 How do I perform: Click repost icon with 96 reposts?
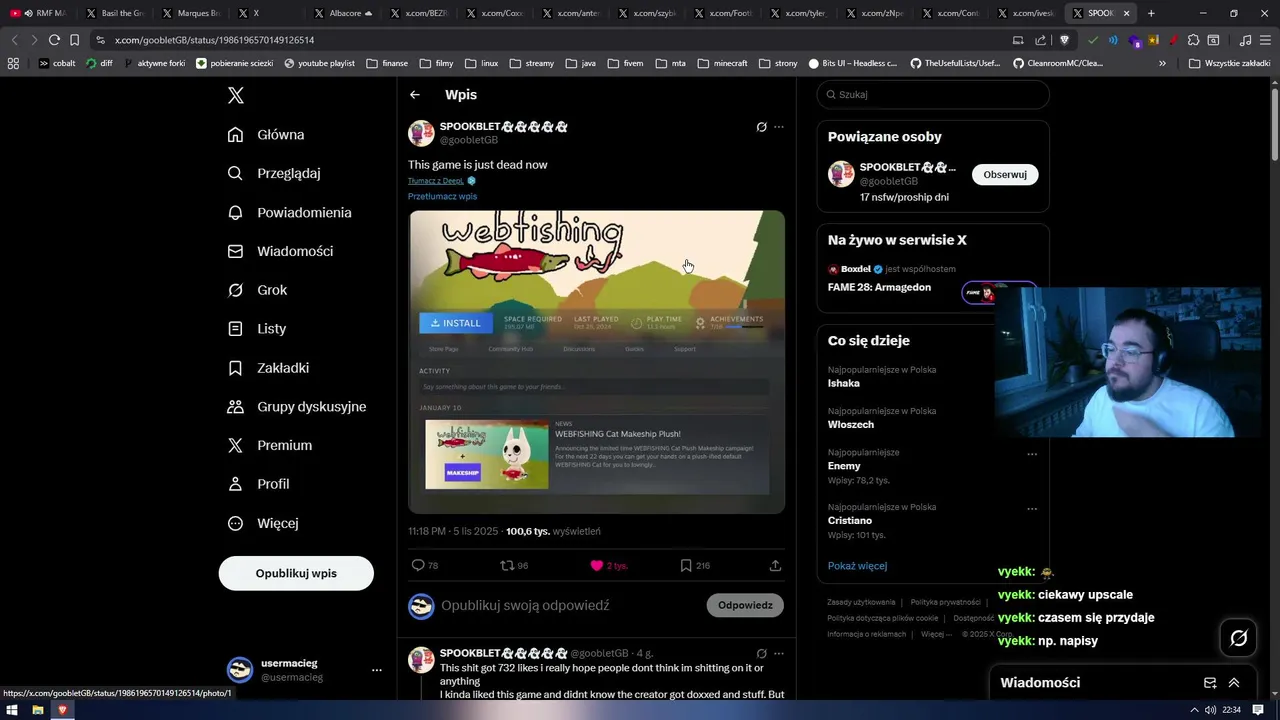pyautogui.click(x=507, y=565)
